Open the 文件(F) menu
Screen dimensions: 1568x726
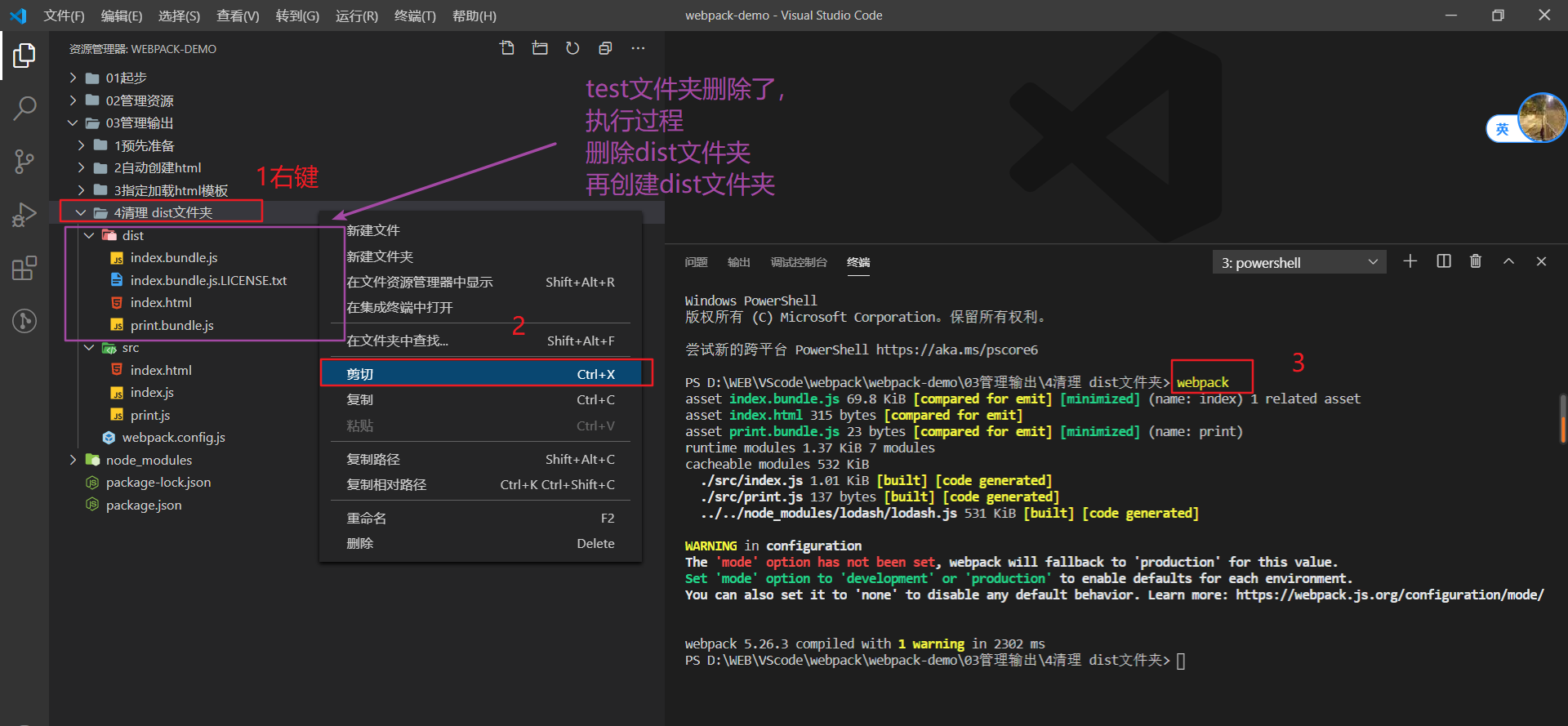click(64, 16)
